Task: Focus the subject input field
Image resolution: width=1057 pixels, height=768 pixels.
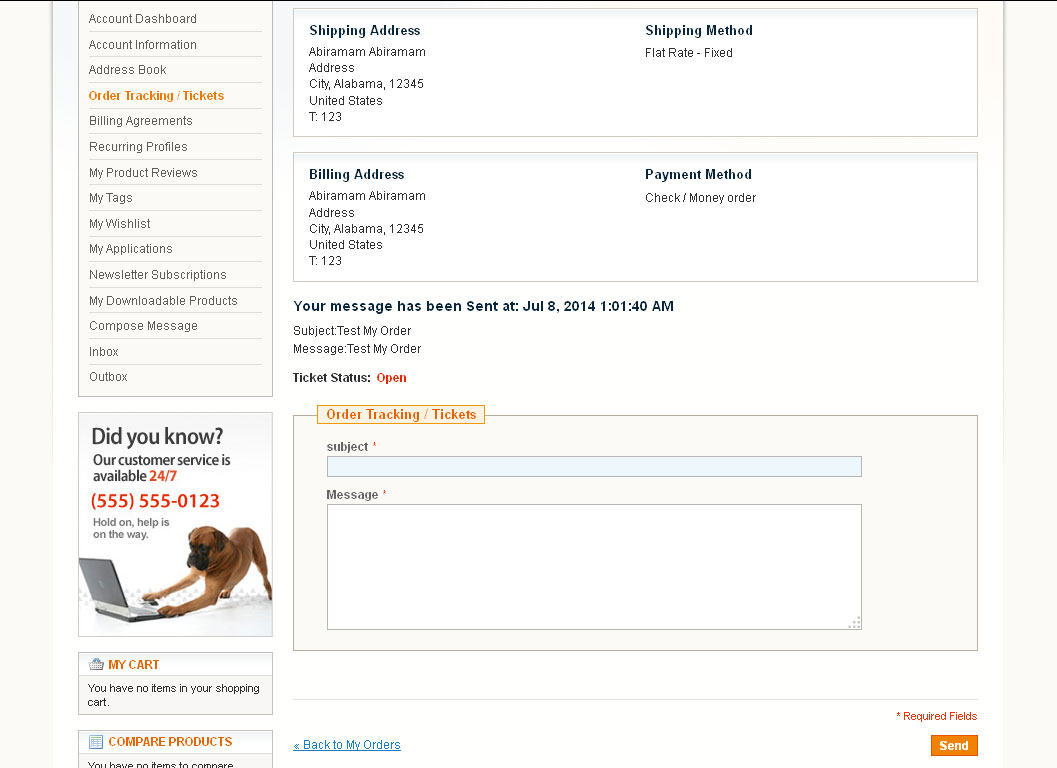Action: [x=594, y=467]
